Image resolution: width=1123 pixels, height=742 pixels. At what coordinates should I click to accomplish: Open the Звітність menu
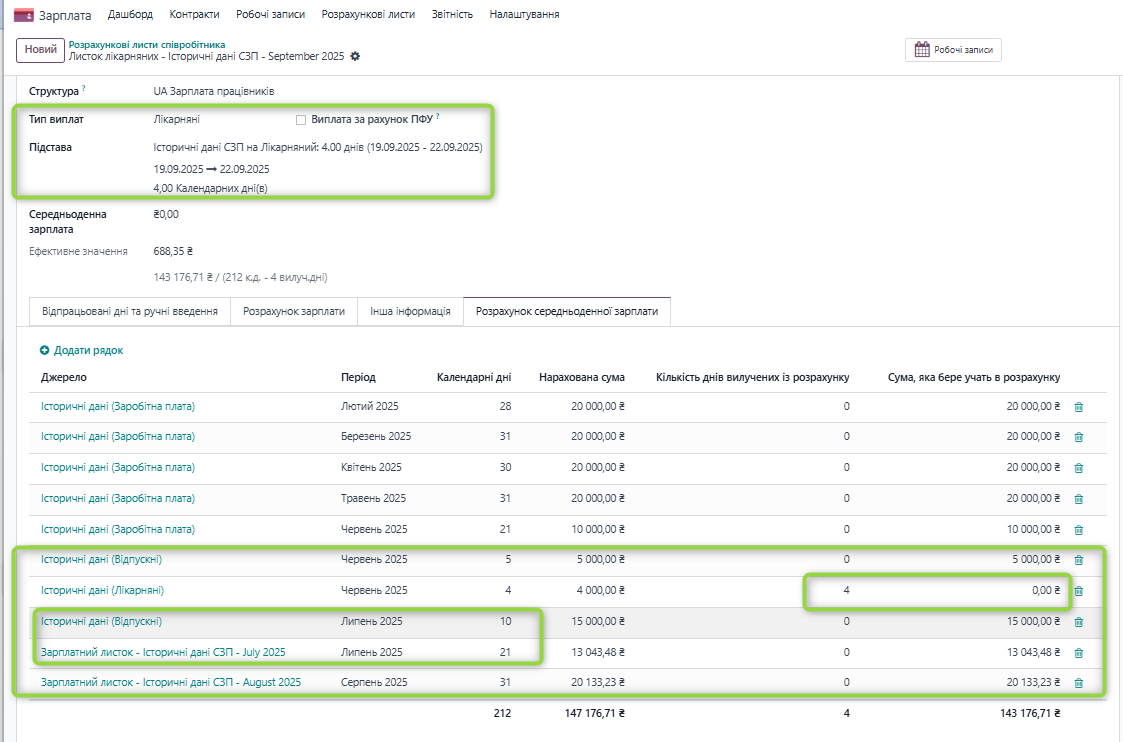click(452, 15)
